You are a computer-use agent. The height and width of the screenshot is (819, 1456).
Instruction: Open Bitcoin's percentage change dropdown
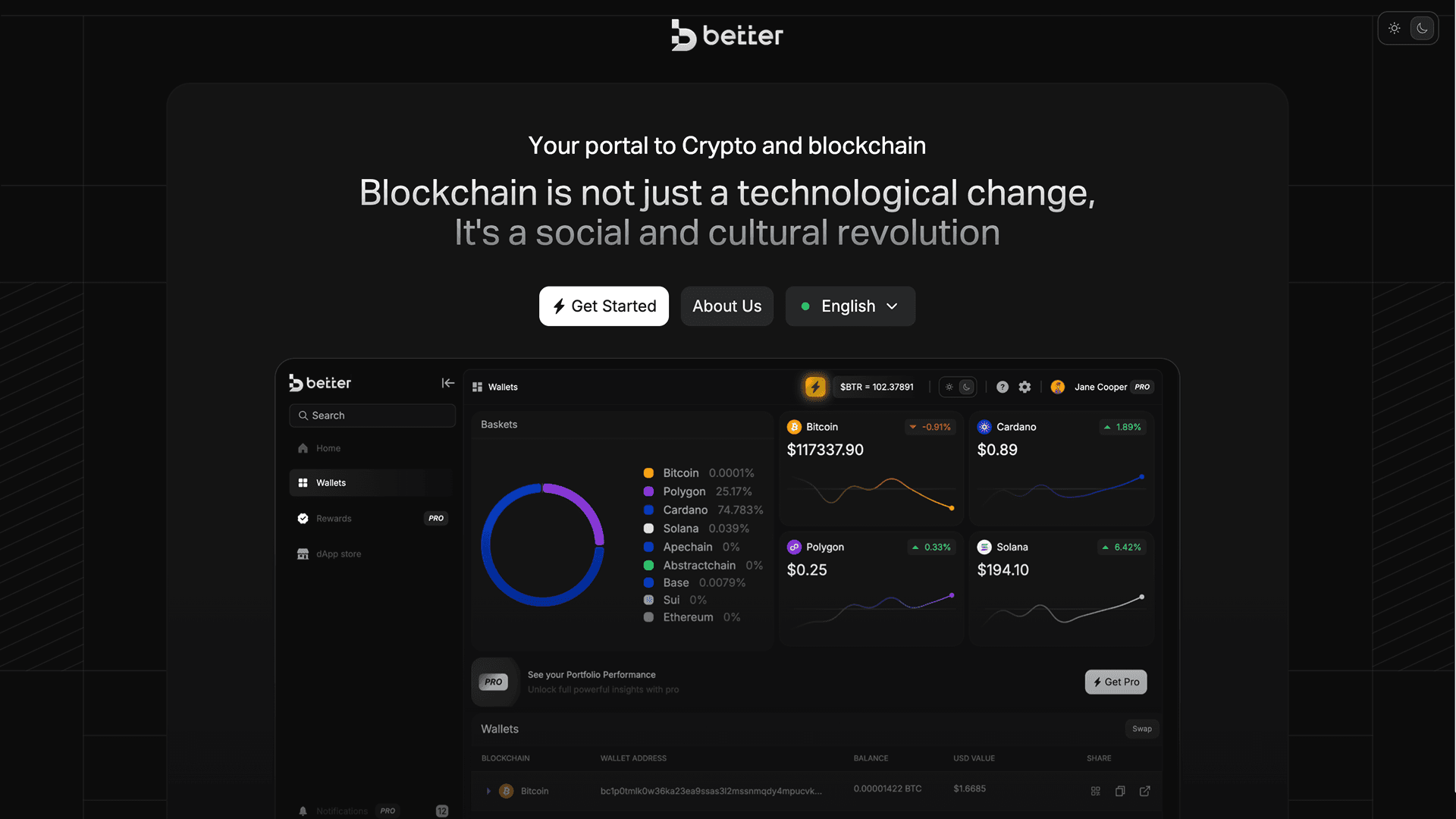click(x=930, y=427)
